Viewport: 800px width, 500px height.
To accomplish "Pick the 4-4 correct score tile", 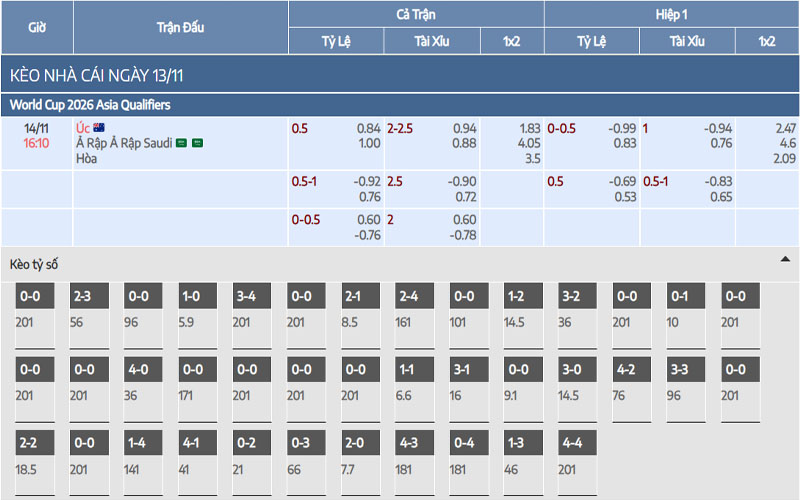I will coord(570,442).
